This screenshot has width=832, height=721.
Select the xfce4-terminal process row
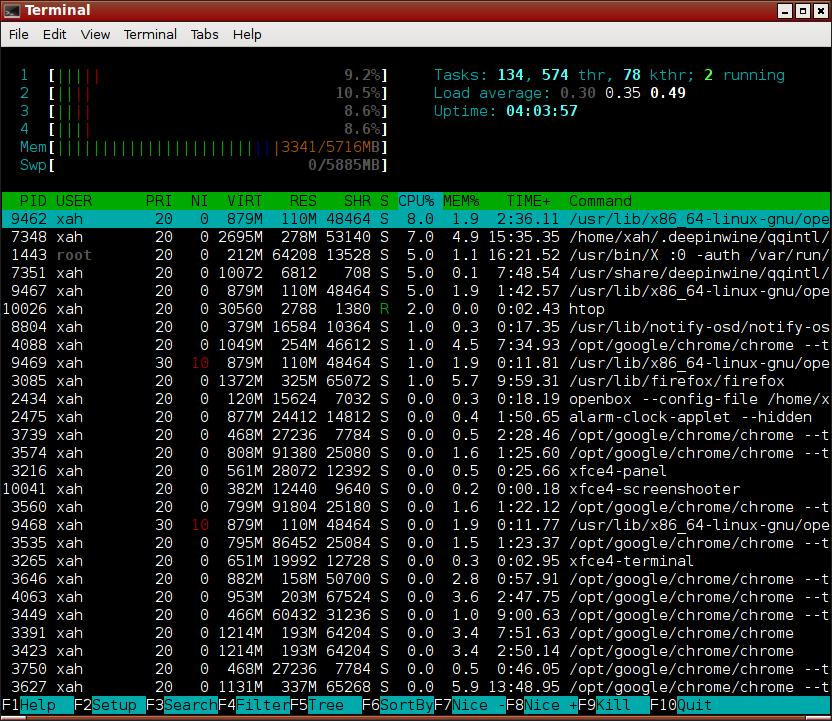(x=416, y=561)
